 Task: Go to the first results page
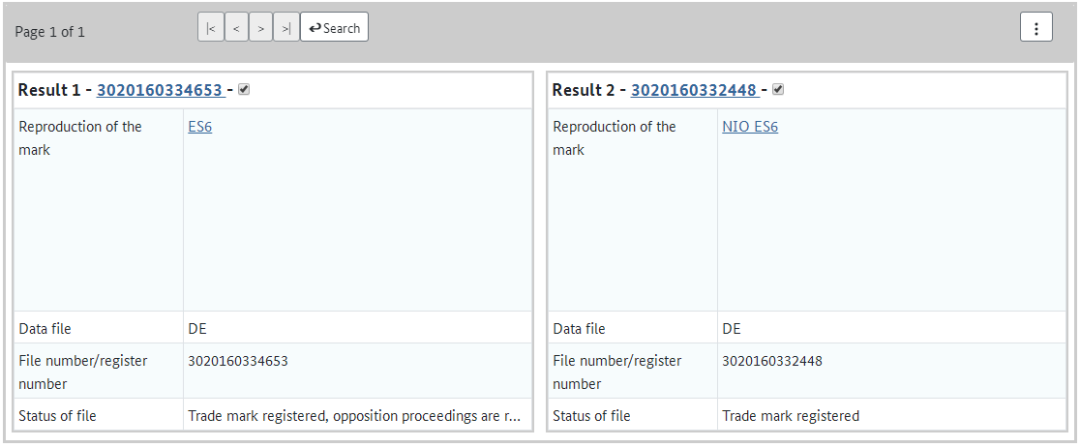pyautogui.click(x=211, y=28)
